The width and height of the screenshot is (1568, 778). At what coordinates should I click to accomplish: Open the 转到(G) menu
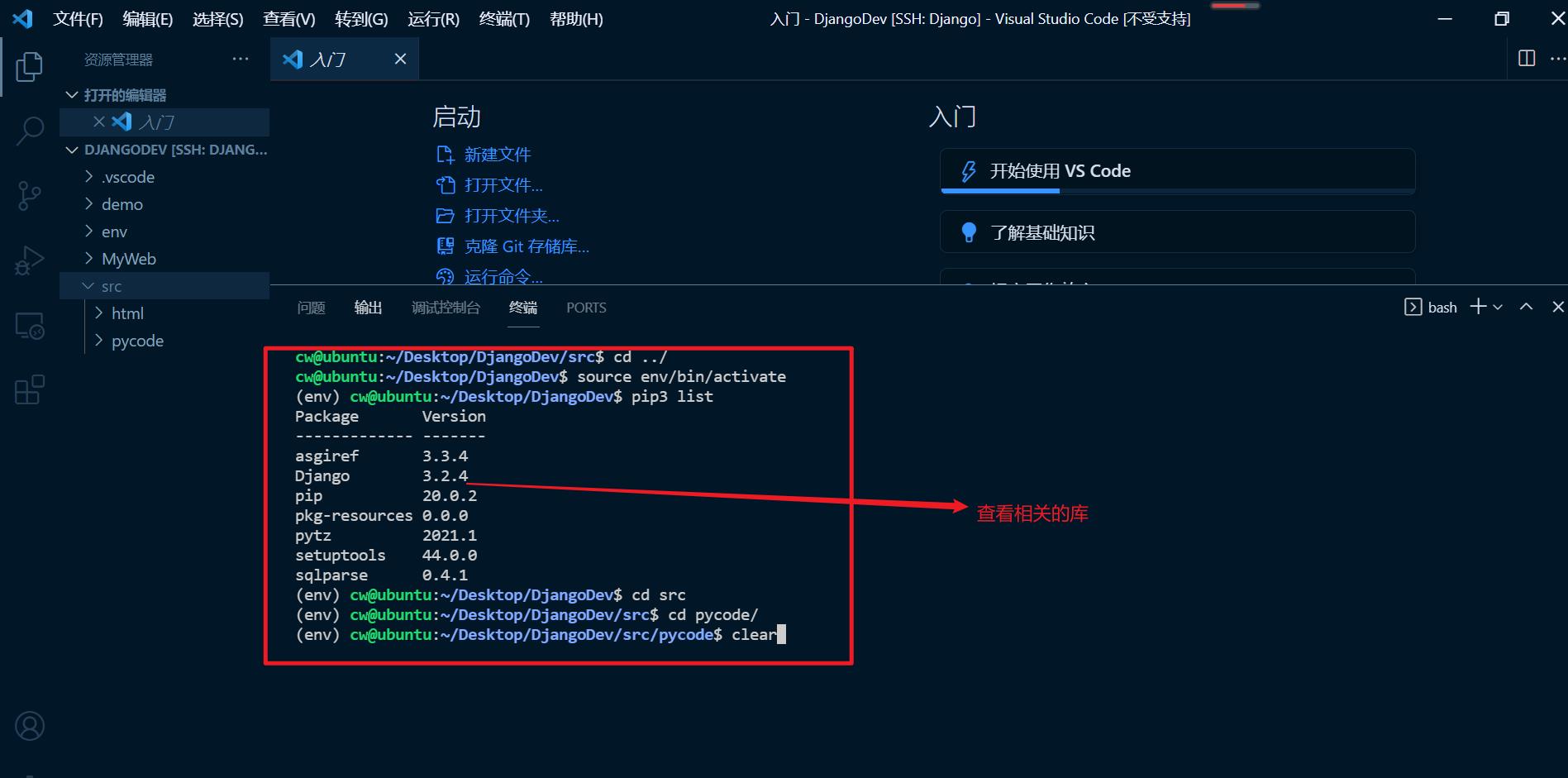pyautogui.click(x=361, y=19)
